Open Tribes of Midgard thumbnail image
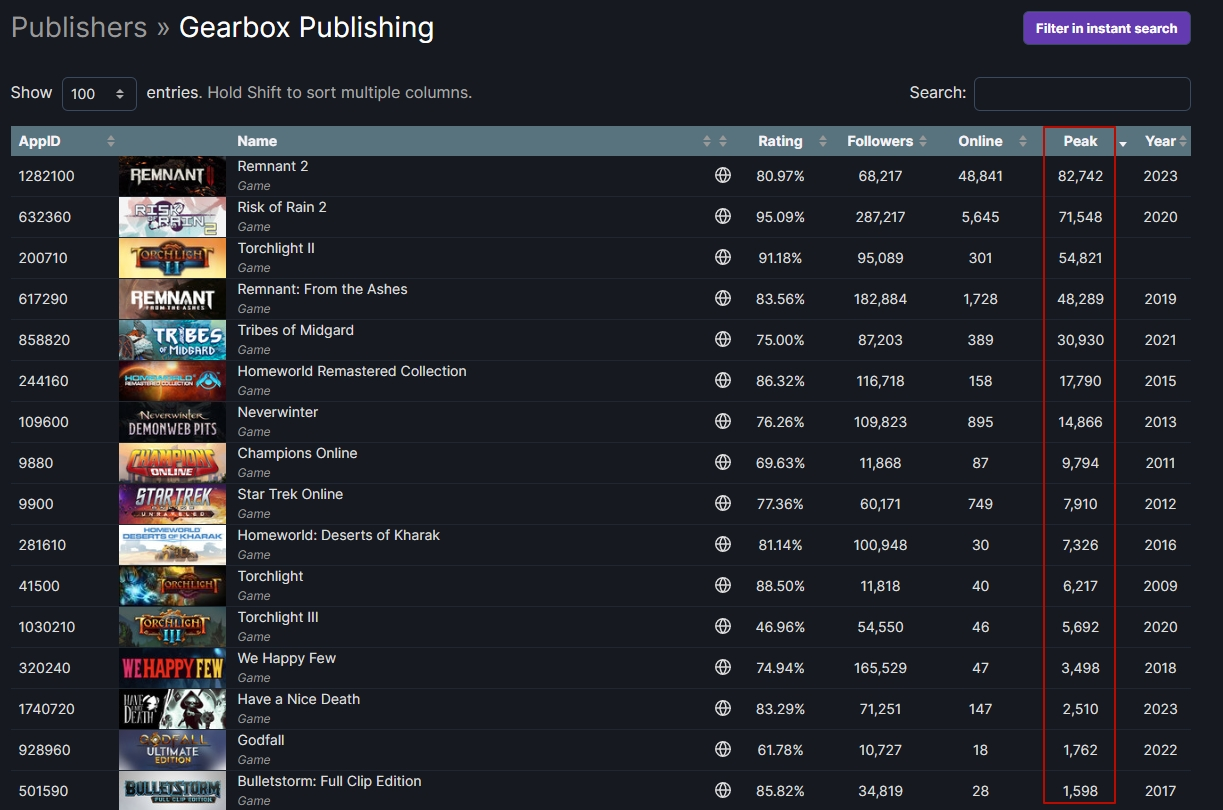This screenshot has width=1223, height=810. click(x=172, y=340)
